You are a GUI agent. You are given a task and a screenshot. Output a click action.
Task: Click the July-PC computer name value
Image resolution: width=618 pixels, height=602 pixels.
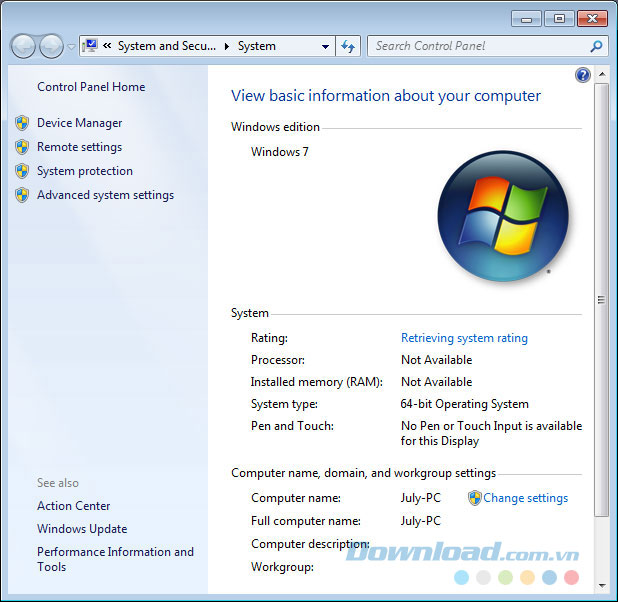421,498
